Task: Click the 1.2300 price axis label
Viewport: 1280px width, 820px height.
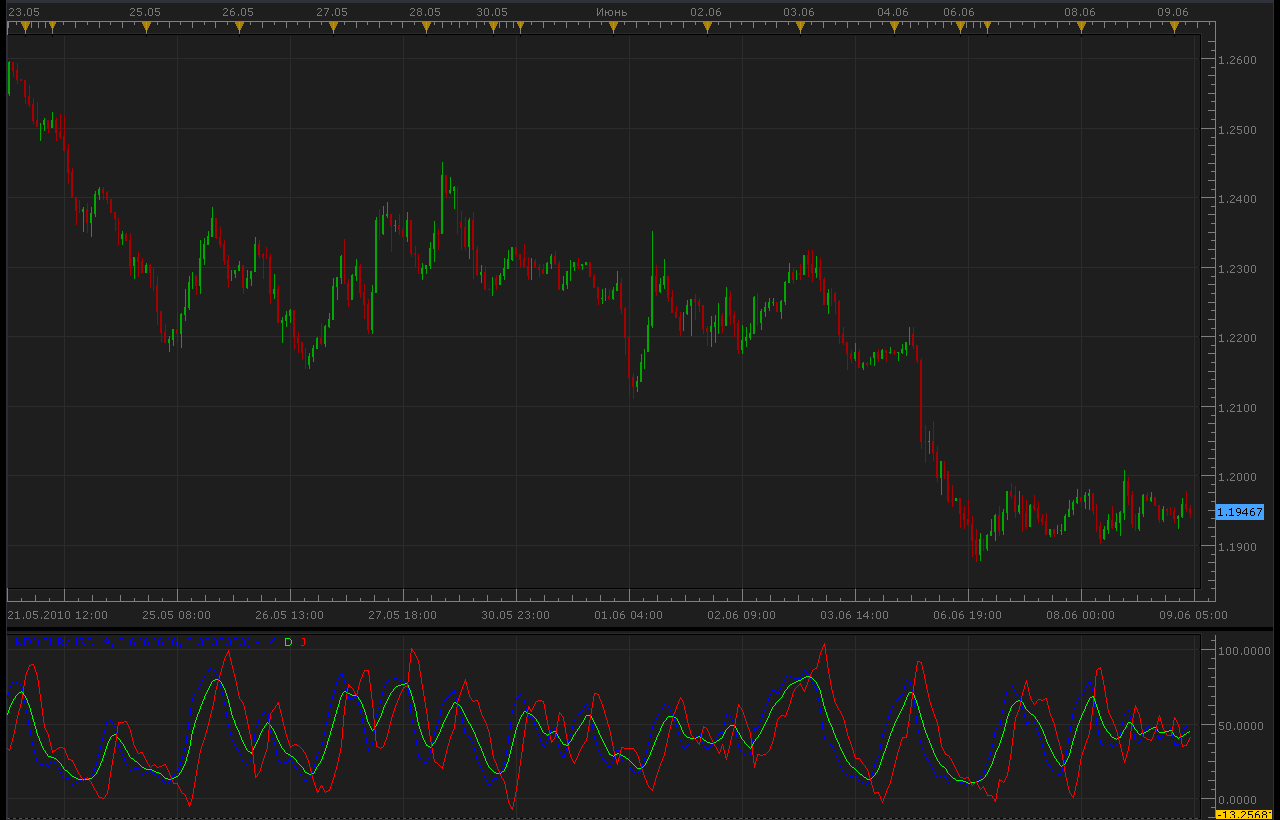Action: [x=1236, y=269]
